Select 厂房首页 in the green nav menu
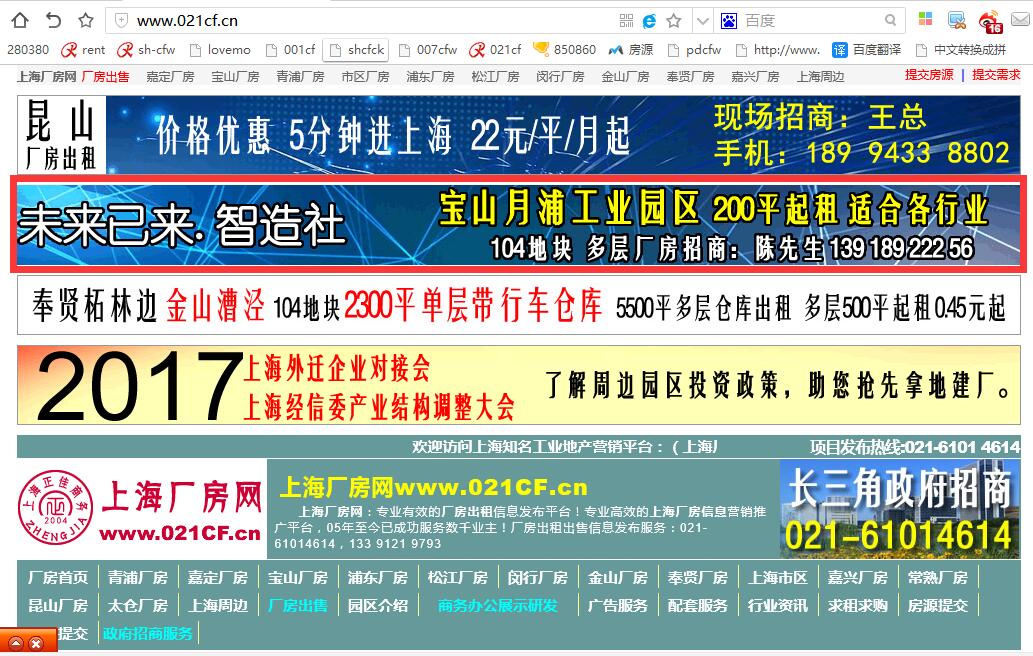The image size is (1033, 656). tap(58, 578)
